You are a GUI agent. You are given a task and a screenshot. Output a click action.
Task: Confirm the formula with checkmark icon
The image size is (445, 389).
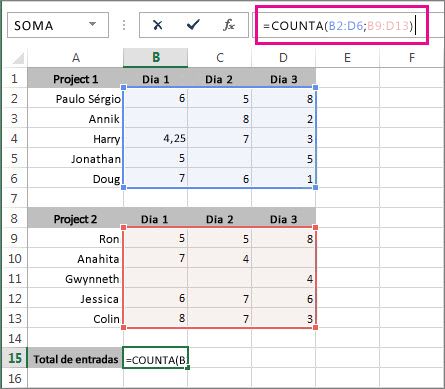[193, 25]
